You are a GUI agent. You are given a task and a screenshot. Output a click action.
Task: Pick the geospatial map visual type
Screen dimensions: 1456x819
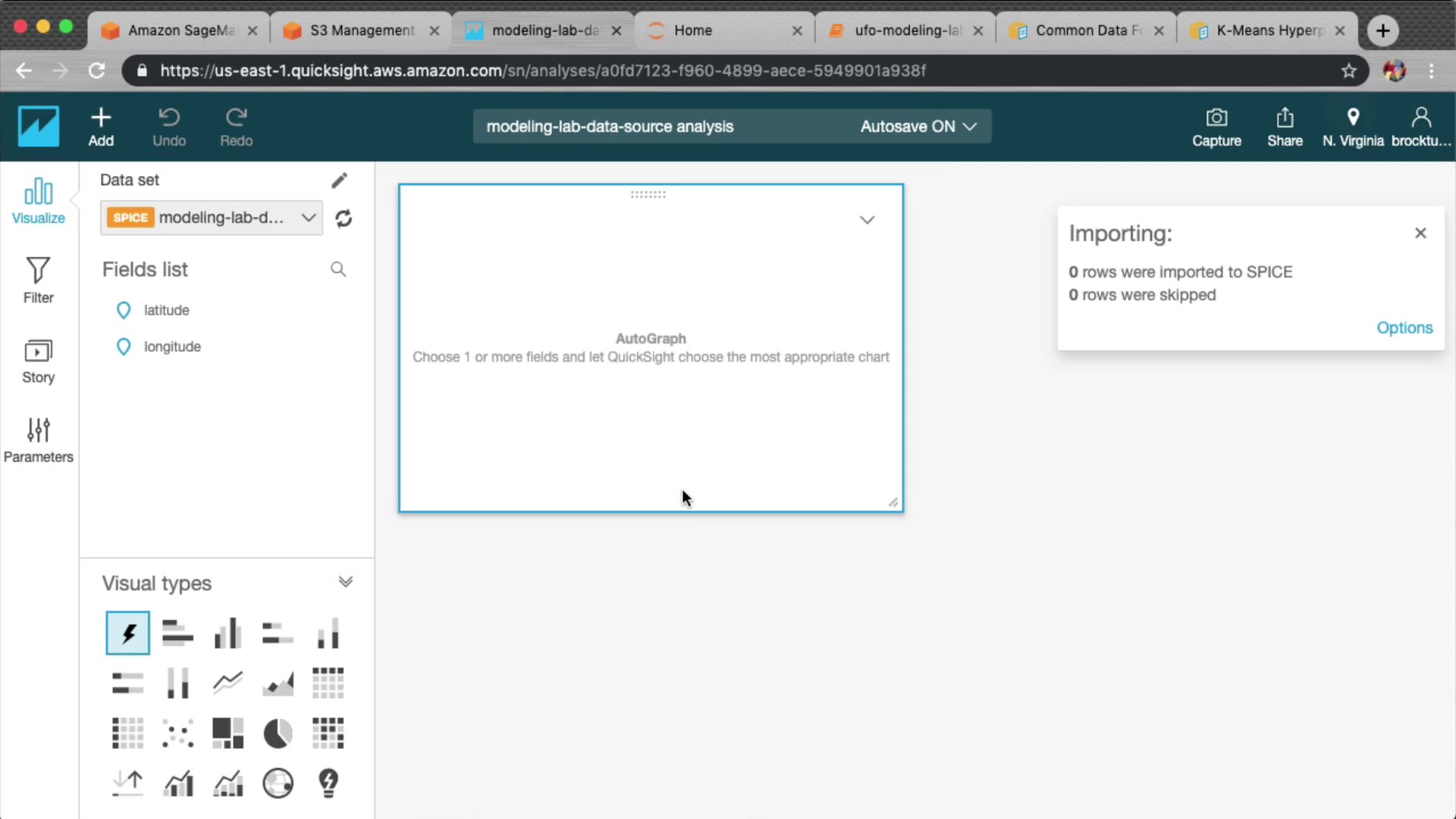tap(278, 783)
